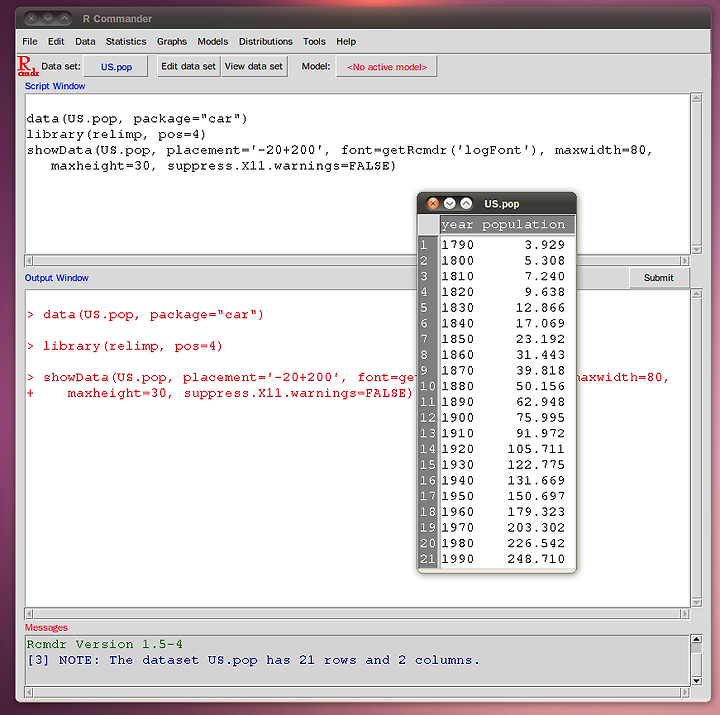Image resolution: width=720 pixels, height=715 pixels.
Task: Click Script Window right scroll arrow
Action: coord(685,261)
